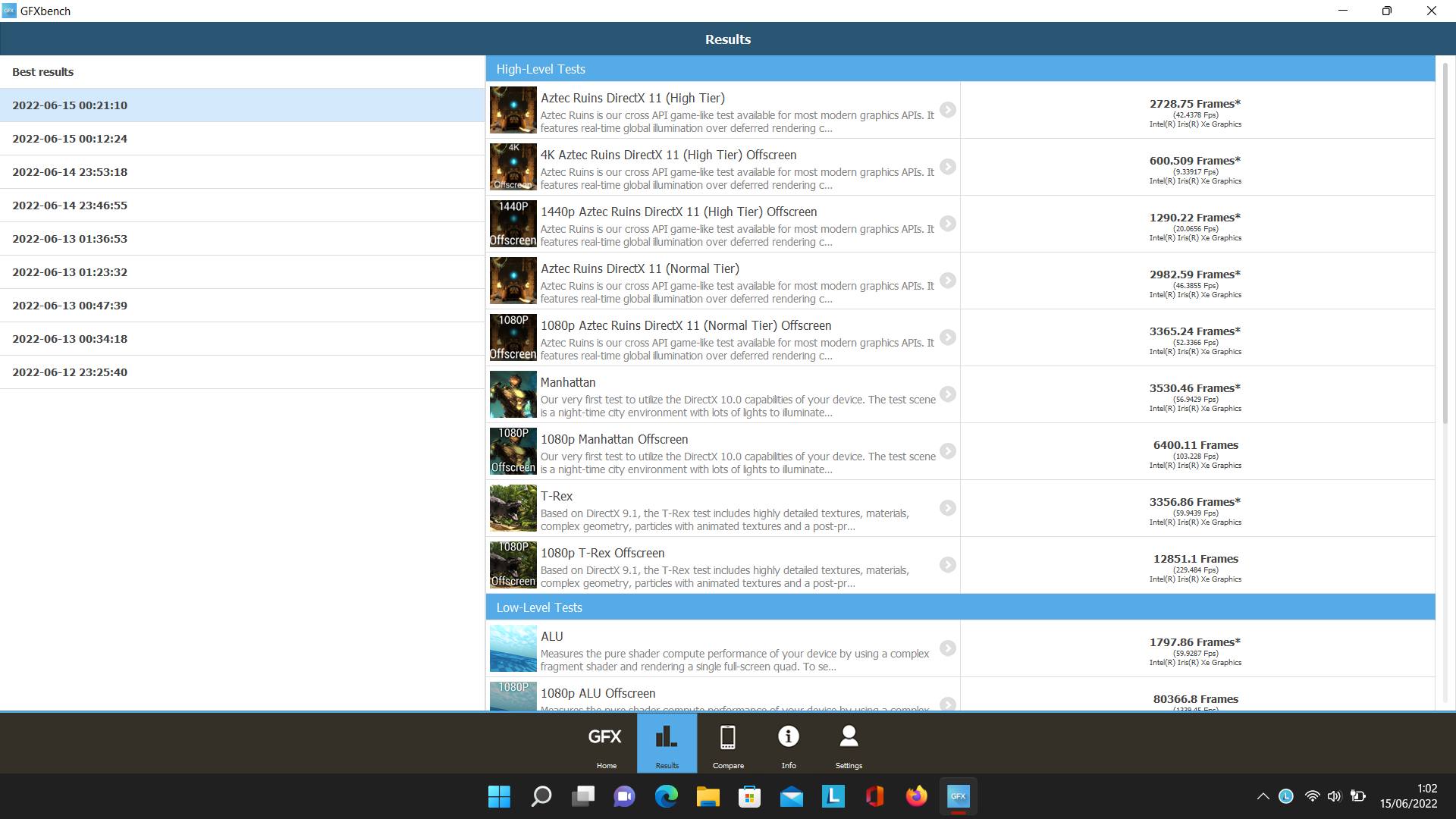Image resolution: width=1456 pixels, height=819 pixels.
Task: Open the Info tab
Action: (789, 744)
